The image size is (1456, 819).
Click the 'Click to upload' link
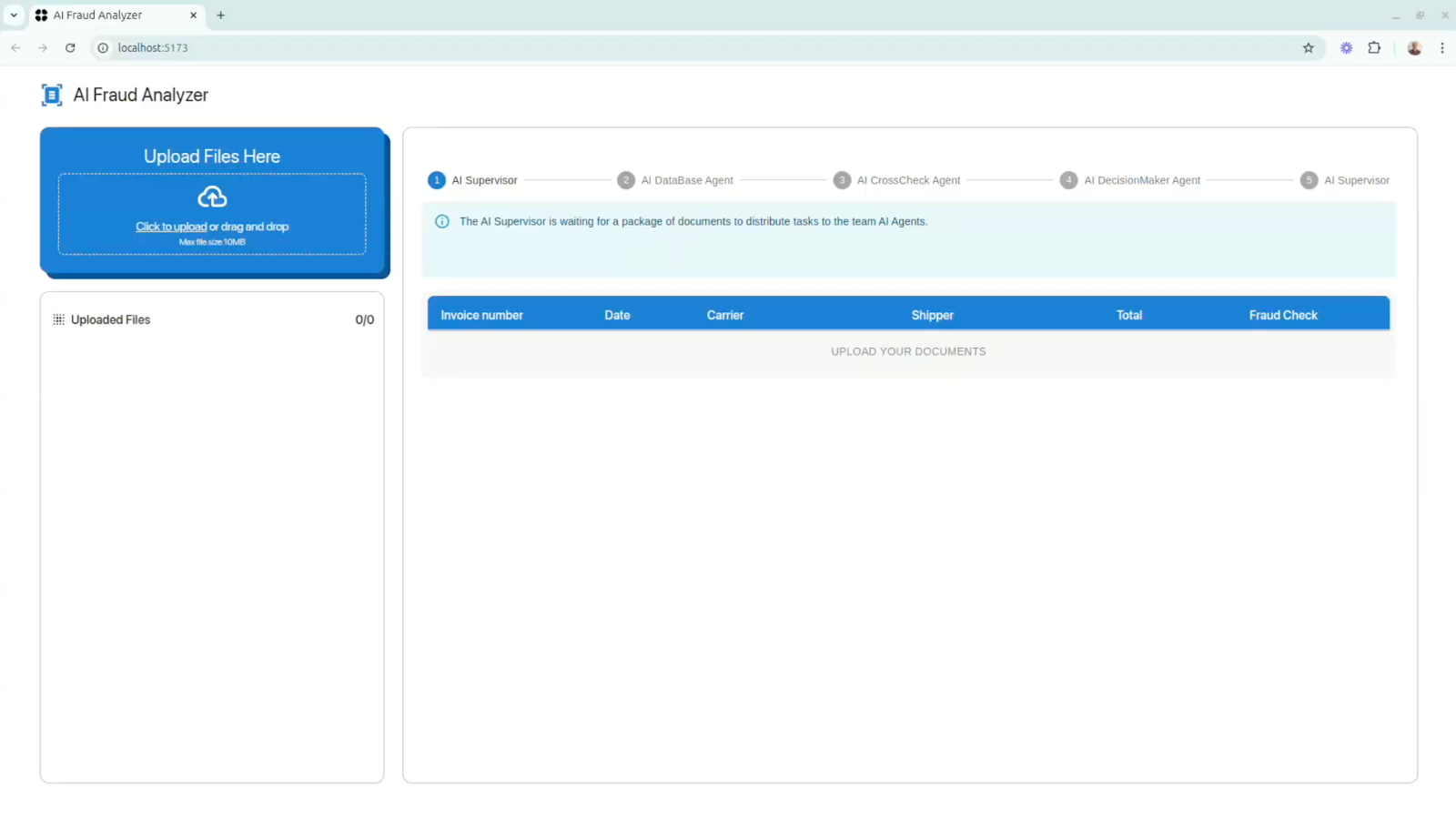[x=171, y=227]
